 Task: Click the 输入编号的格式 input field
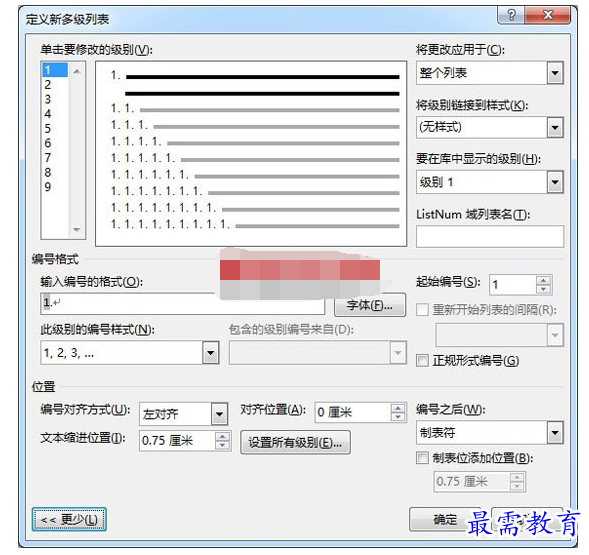point(182,304)
